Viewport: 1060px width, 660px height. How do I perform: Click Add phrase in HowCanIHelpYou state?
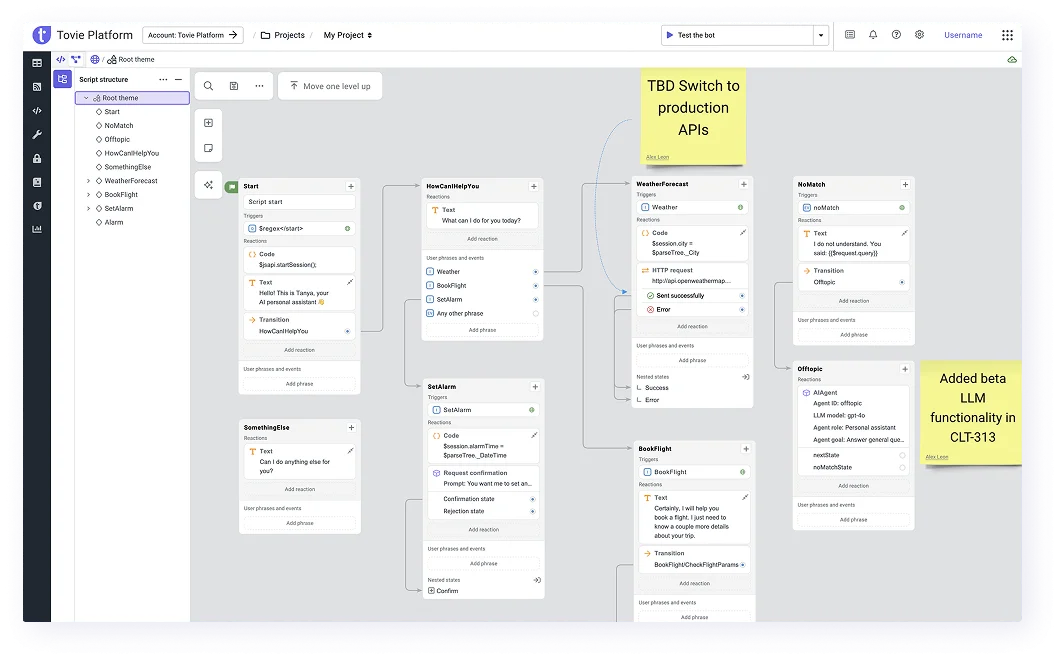483,330
